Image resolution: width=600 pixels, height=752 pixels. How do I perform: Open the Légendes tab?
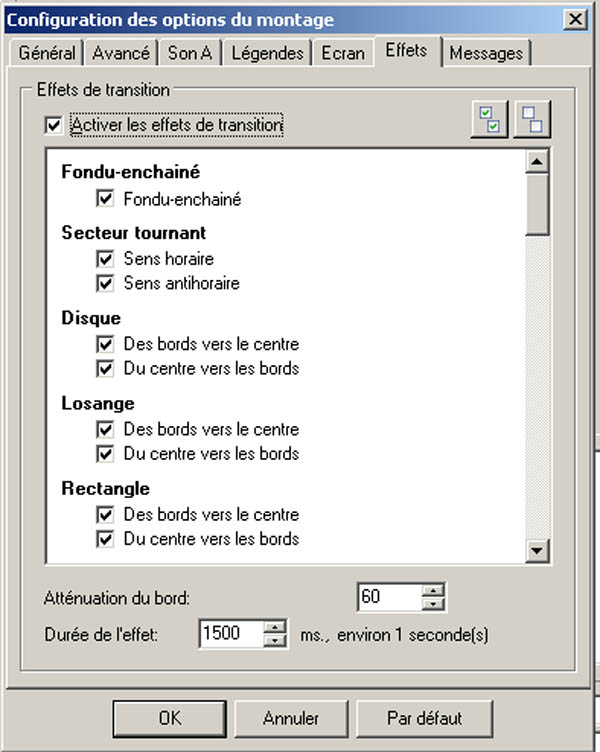(267, 53)
